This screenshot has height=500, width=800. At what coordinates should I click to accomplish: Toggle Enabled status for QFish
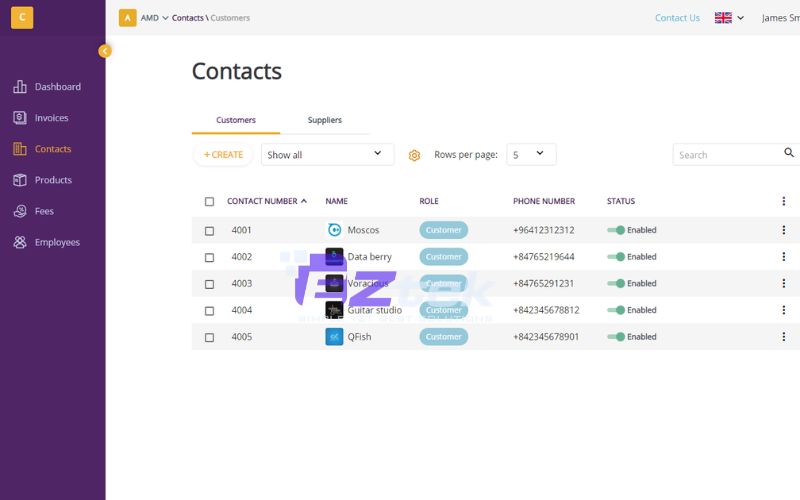pos(616,337)
